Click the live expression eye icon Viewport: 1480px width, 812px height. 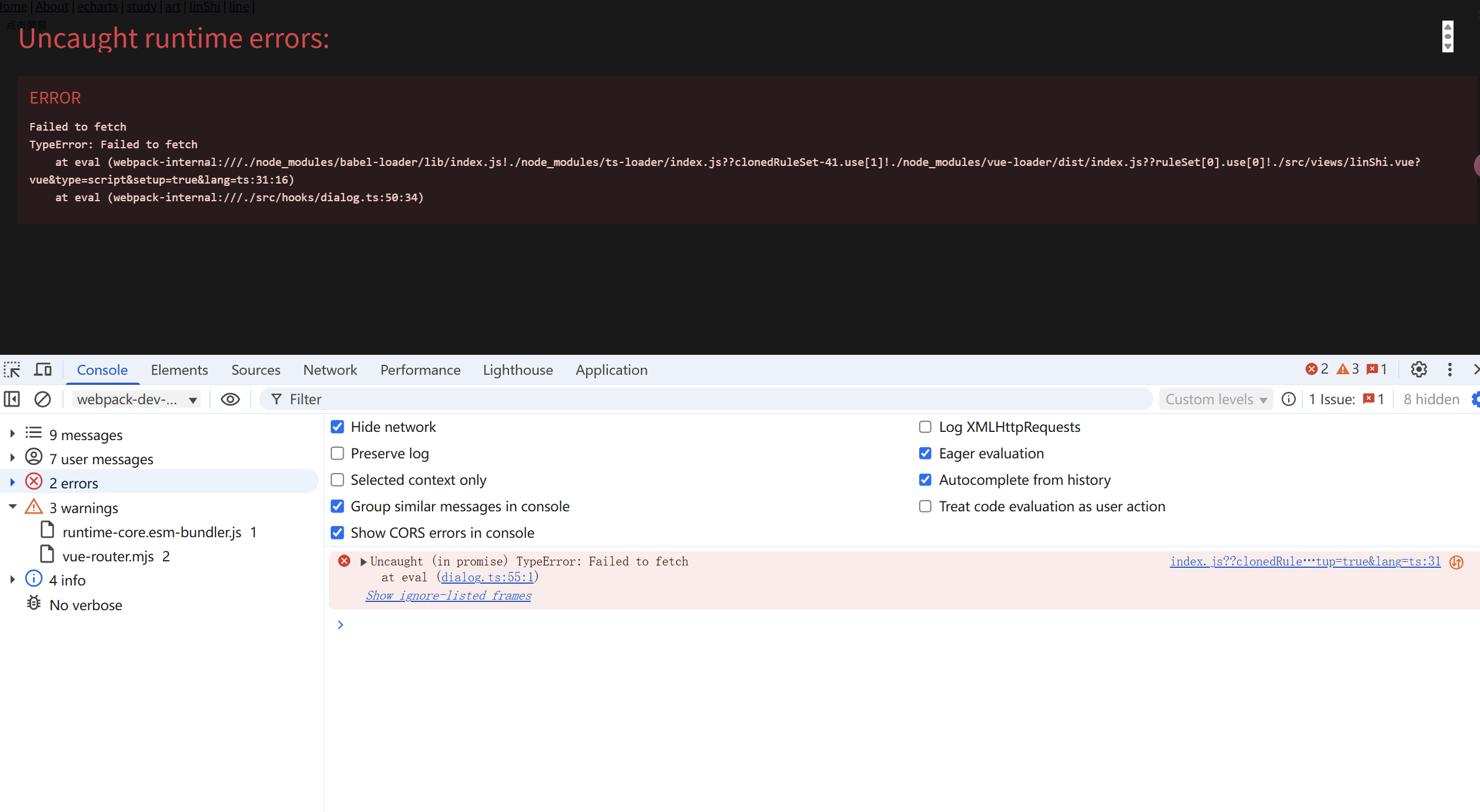click(x=230, y=399)
